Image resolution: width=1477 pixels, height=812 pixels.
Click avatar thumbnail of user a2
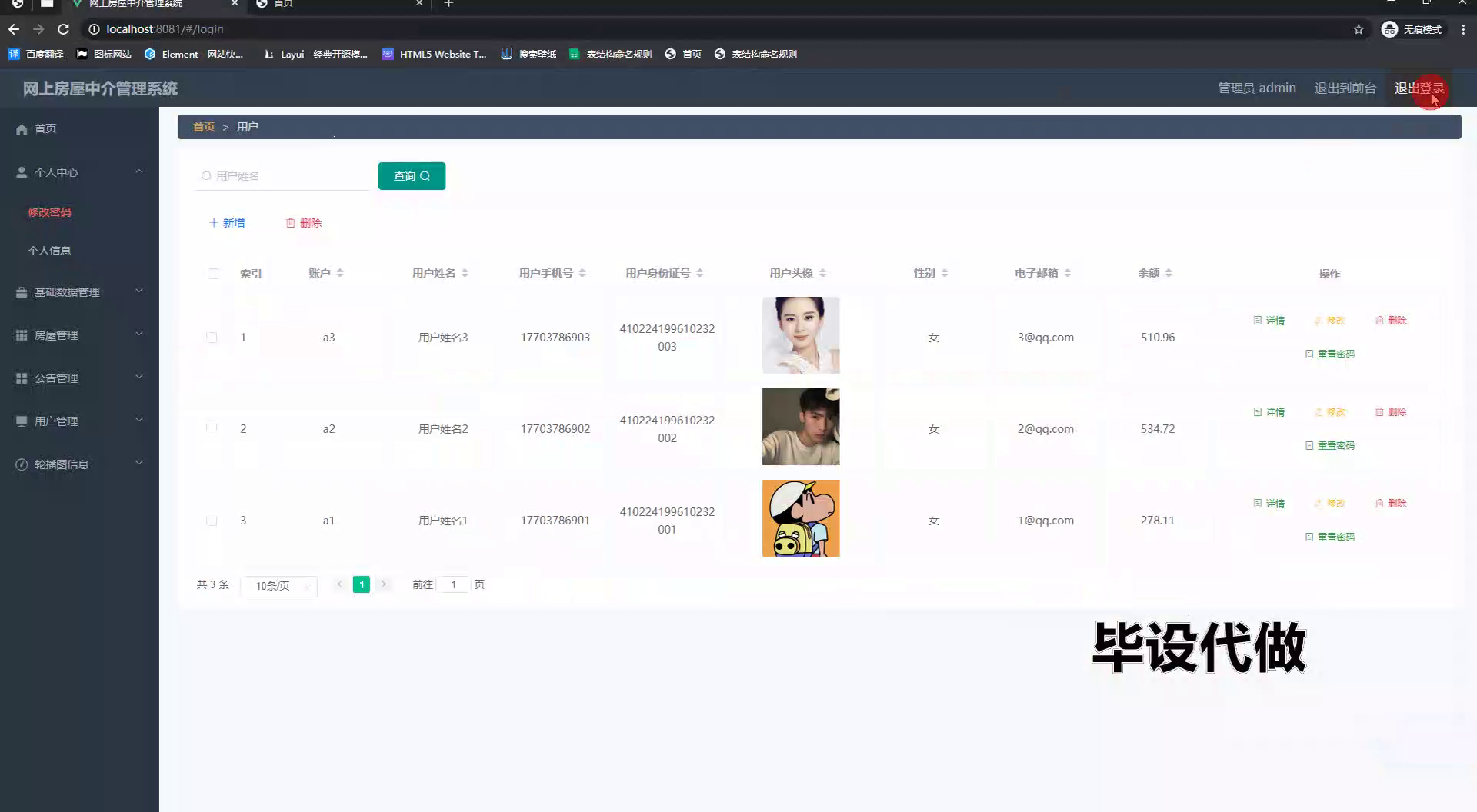[x=801, y=427]
